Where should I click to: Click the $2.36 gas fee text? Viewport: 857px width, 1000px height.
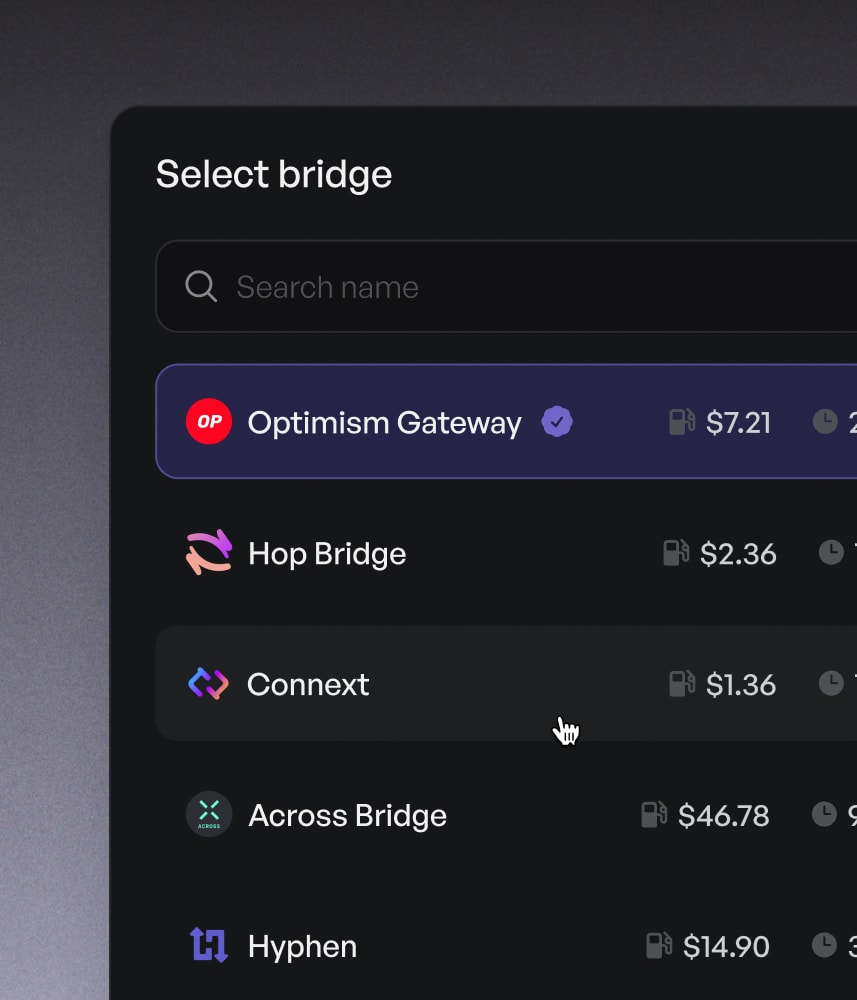(x=738, y=554)
